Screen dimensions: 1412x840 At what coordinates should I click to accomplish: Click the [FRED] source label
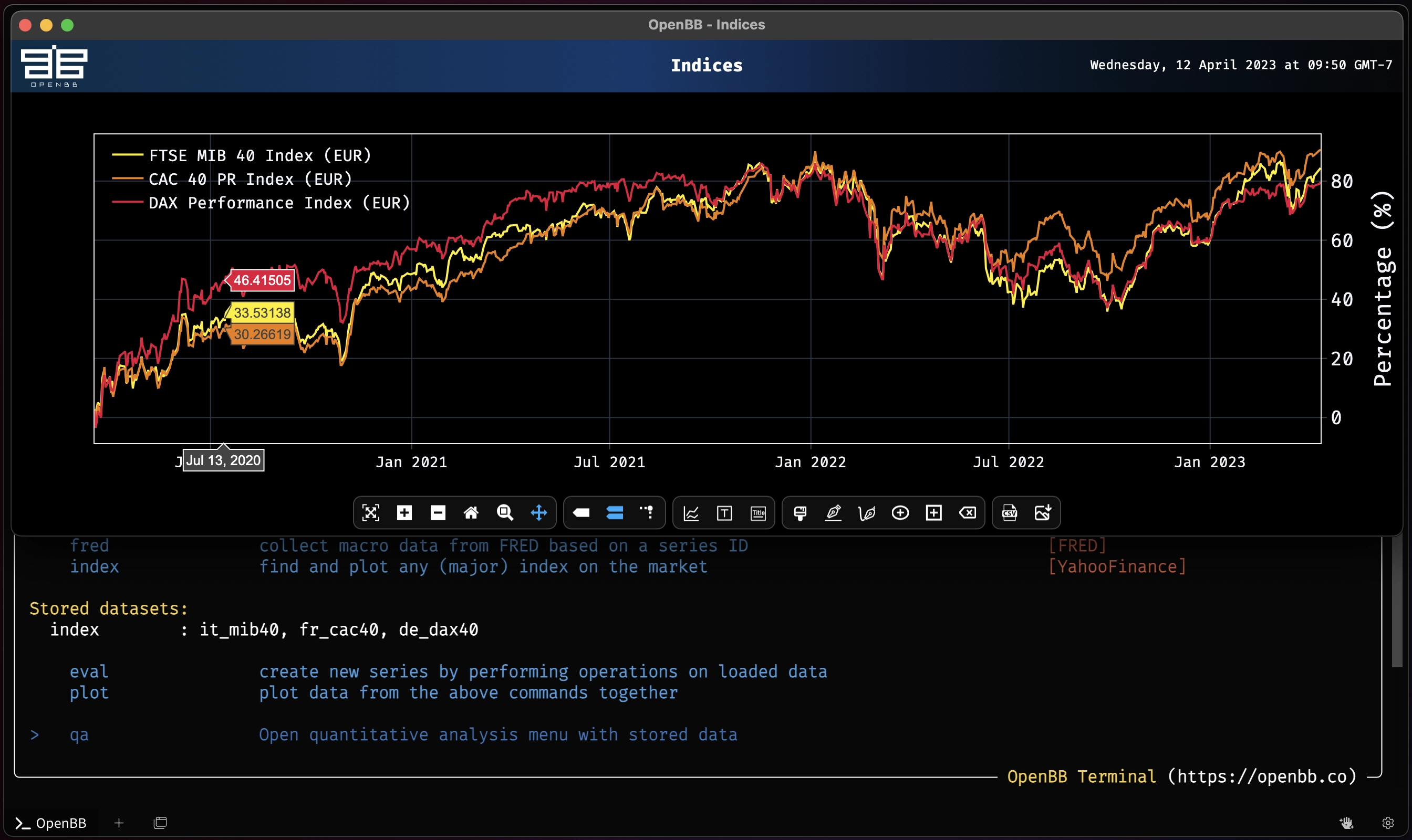[x=1077, y=545]
